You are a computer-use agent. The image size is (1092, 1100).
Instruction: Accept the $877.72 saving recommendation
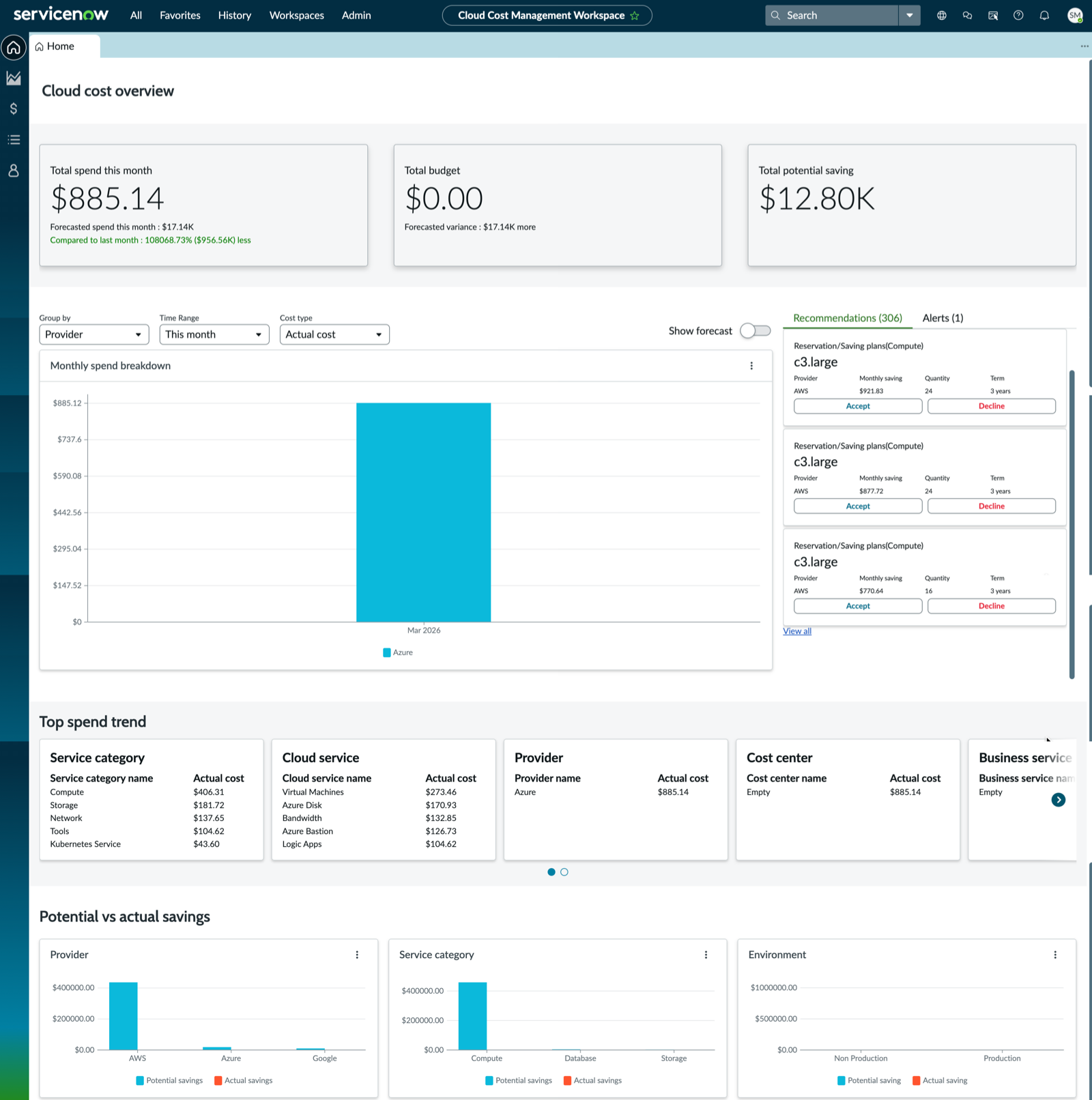[858, 506]
